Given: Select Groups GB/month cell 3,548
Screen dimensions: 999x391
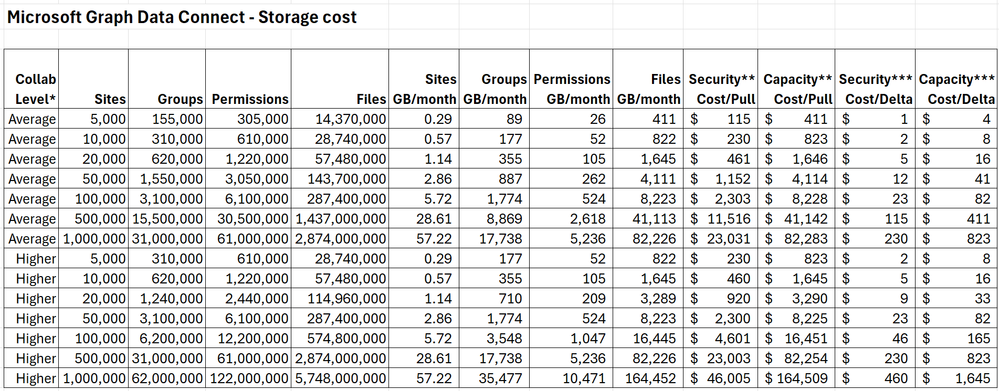Looking at the screenshot, I should [x=494, y=339].
